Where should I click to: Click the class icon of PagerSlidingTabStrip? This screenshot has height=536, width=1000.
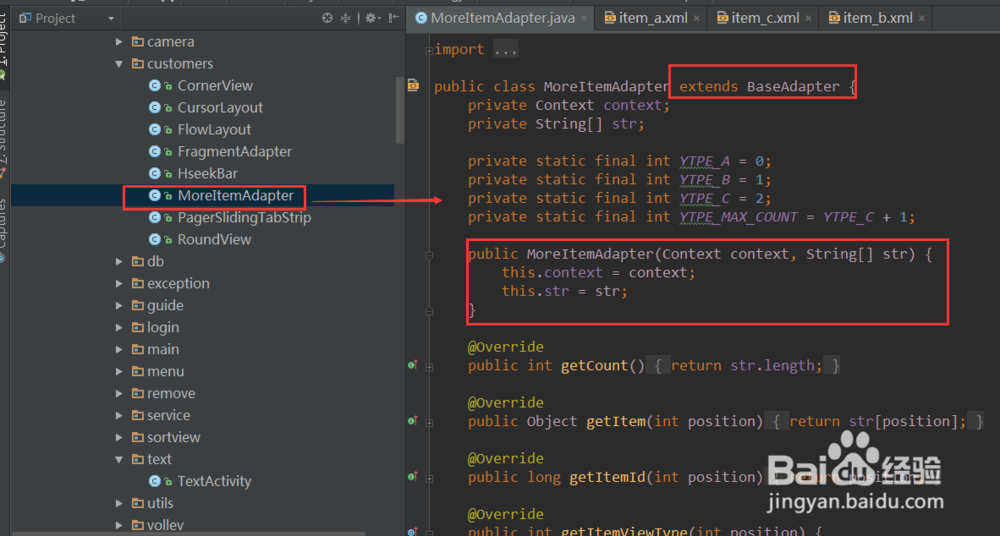coord(154,218)
